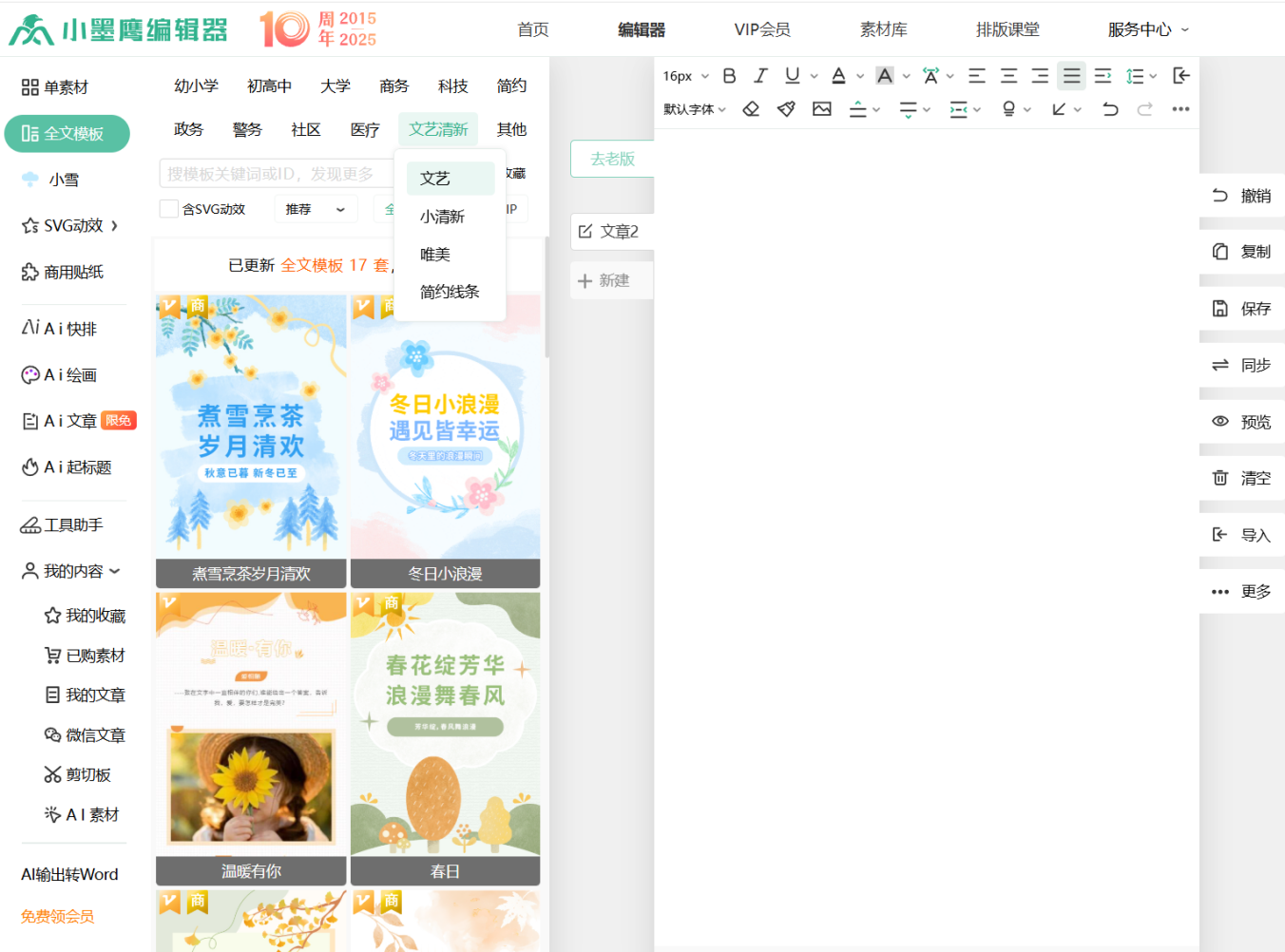Enable the 含SVG动效 checkbox
The width and height of the screenshot is (1285, 952).
tap(169, 209)
